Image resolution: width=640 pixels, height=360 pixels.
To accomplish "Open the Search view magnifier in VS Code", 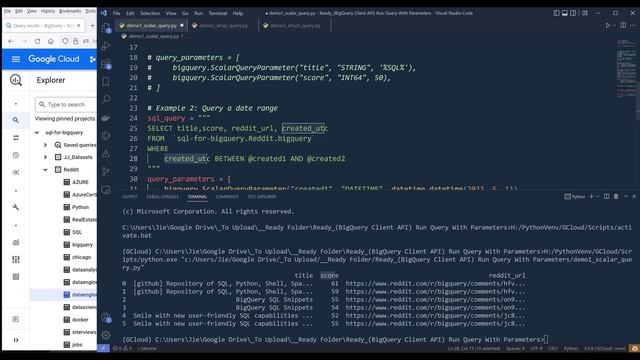I will click(106, 99).
